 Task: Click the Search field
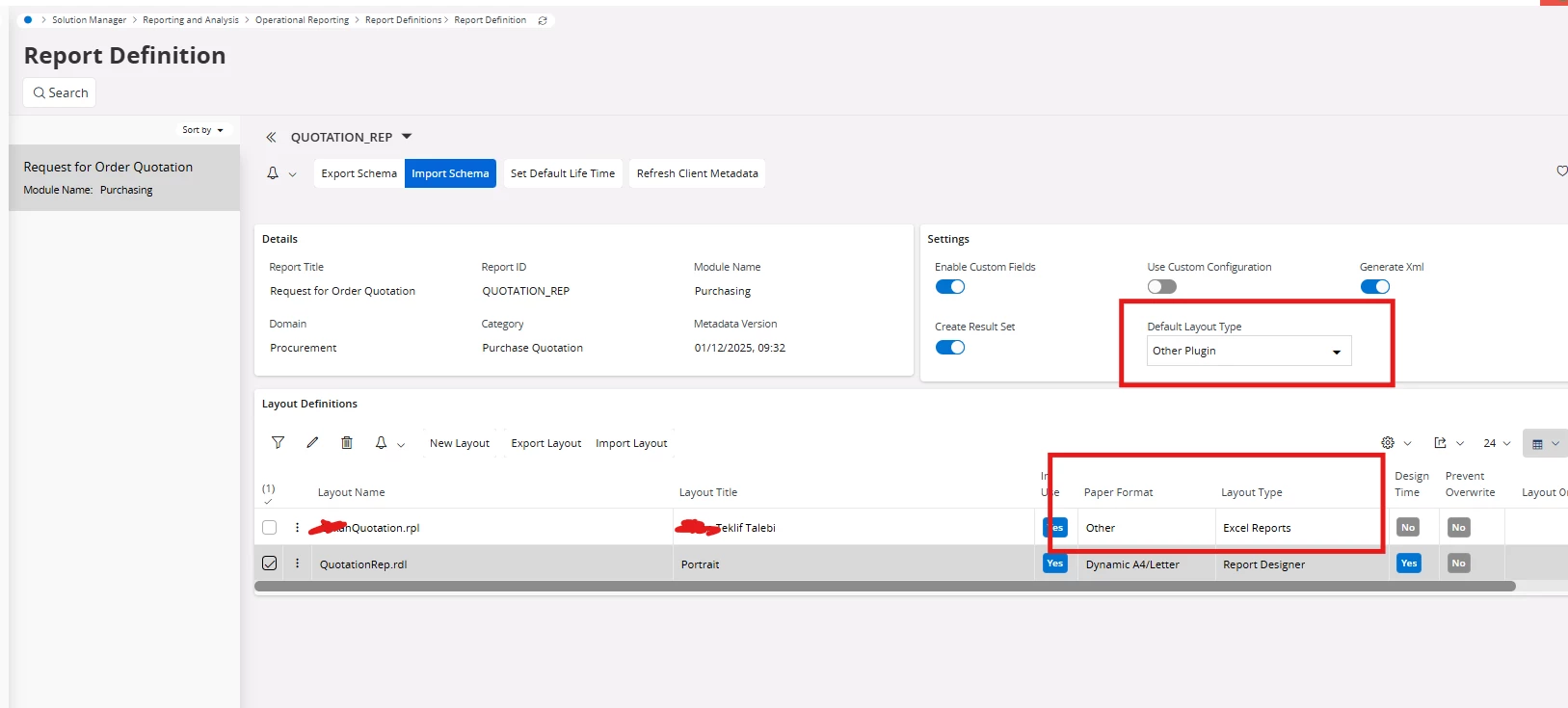tap(60, 93)
